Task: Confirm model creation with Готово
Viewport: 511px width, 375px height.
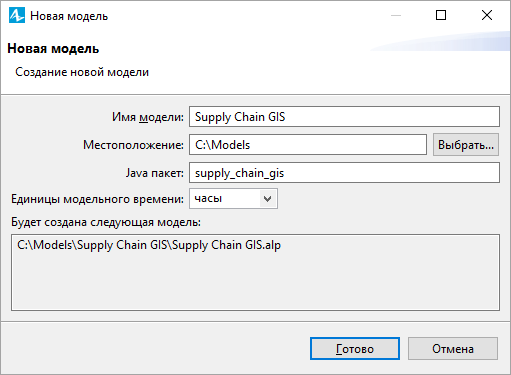Action: (355, 349)
